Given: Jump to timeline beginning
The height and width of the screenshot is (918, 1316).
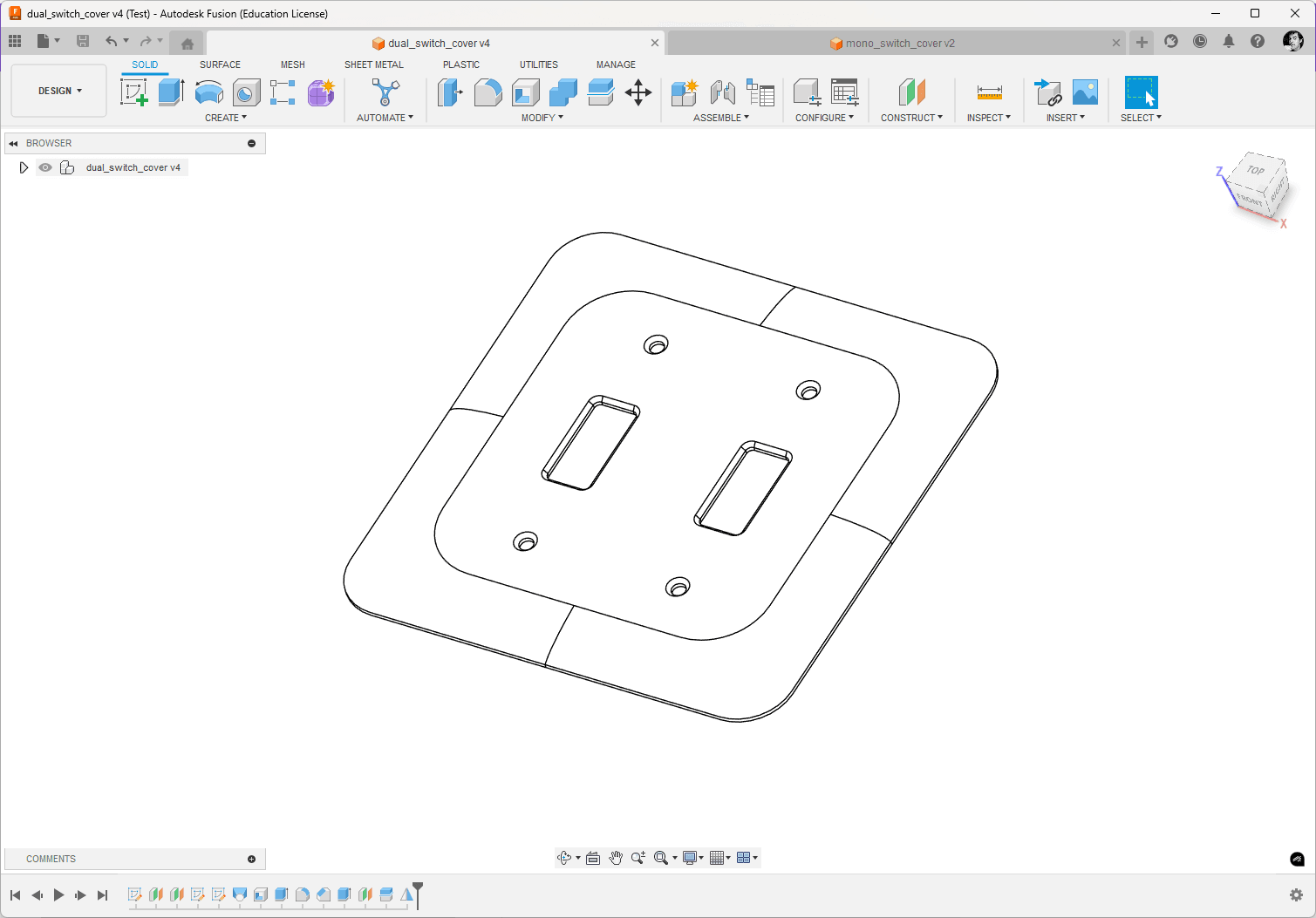Looking at the screenshot, I should 15,895.
